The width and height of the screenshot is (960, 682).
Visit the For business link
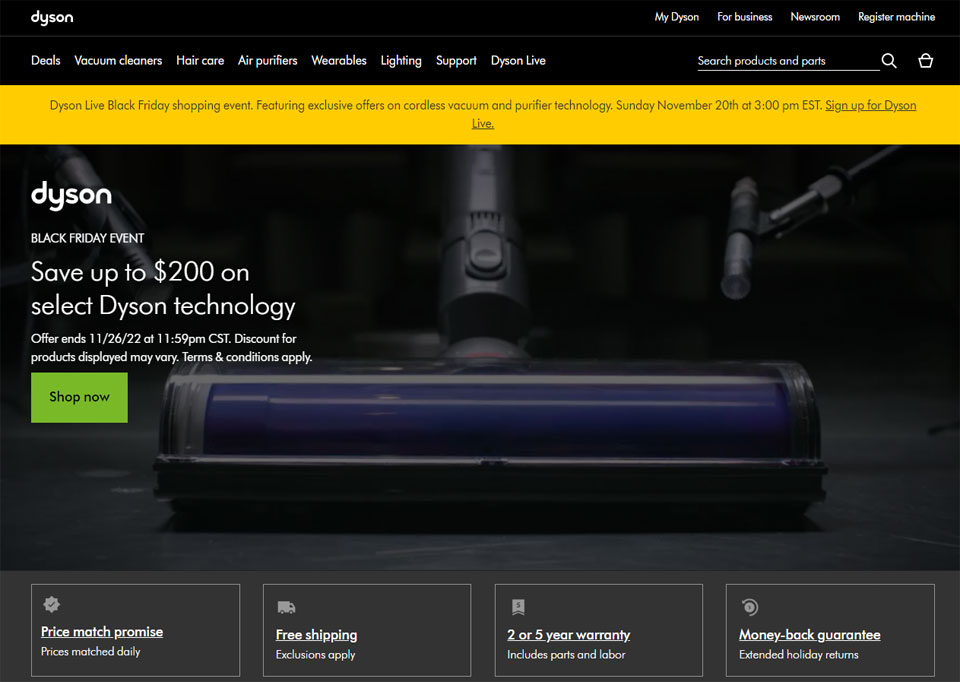coord(744,17)
